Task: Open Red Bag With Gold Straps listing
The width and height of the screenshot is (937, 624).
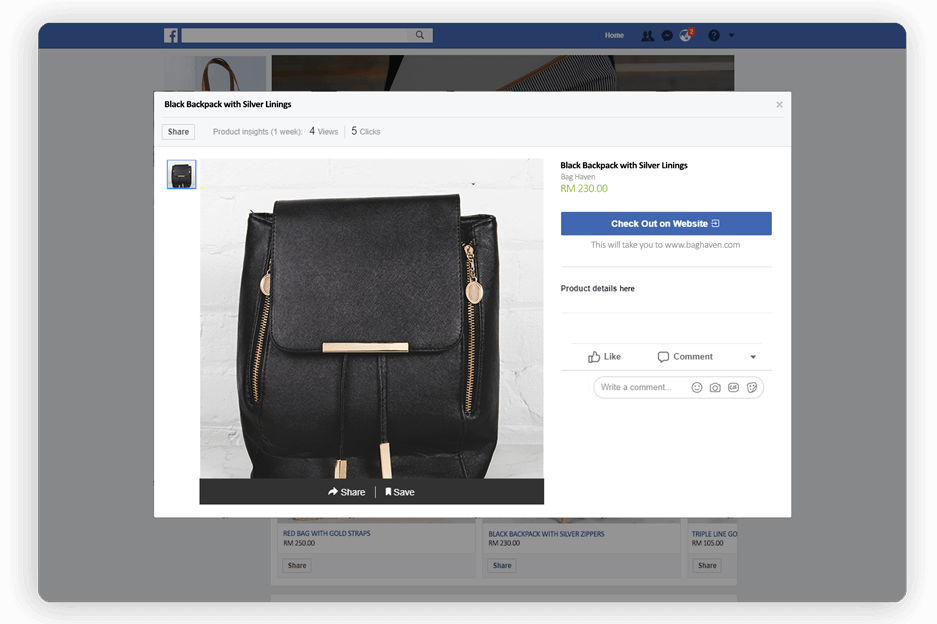Action: [x=326, y=533]
